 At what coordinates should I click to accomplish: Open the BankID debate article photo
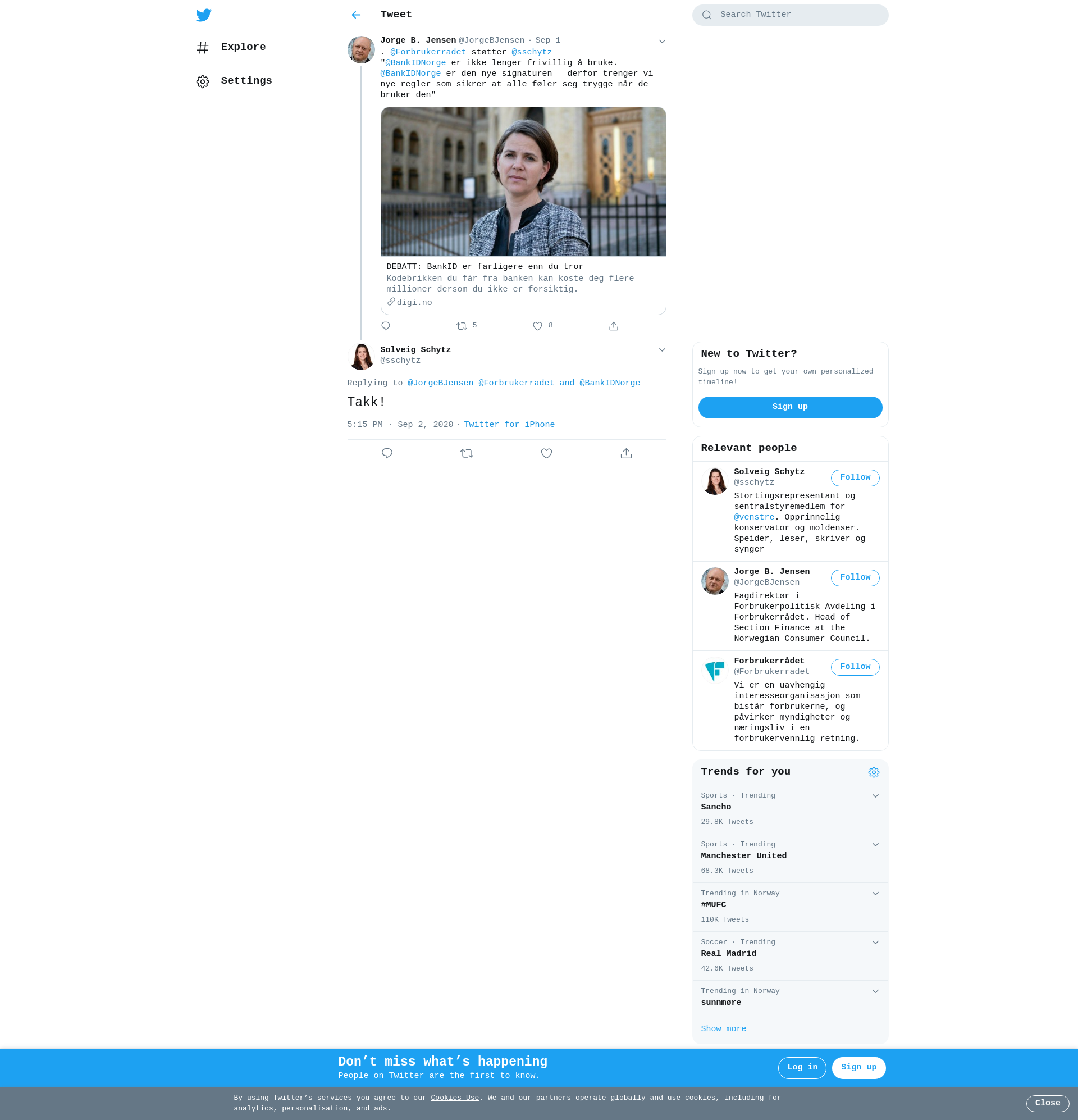(x=523, y=182)
